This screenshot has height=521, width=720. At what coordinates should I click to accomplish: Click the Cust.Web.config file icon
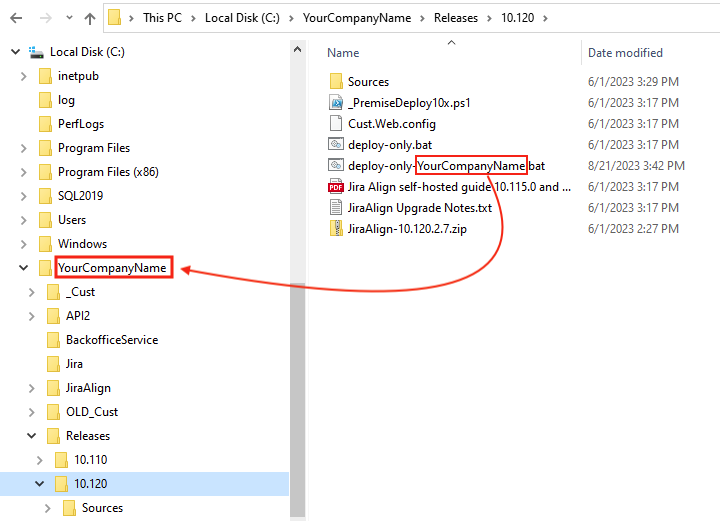click(336, 123)
